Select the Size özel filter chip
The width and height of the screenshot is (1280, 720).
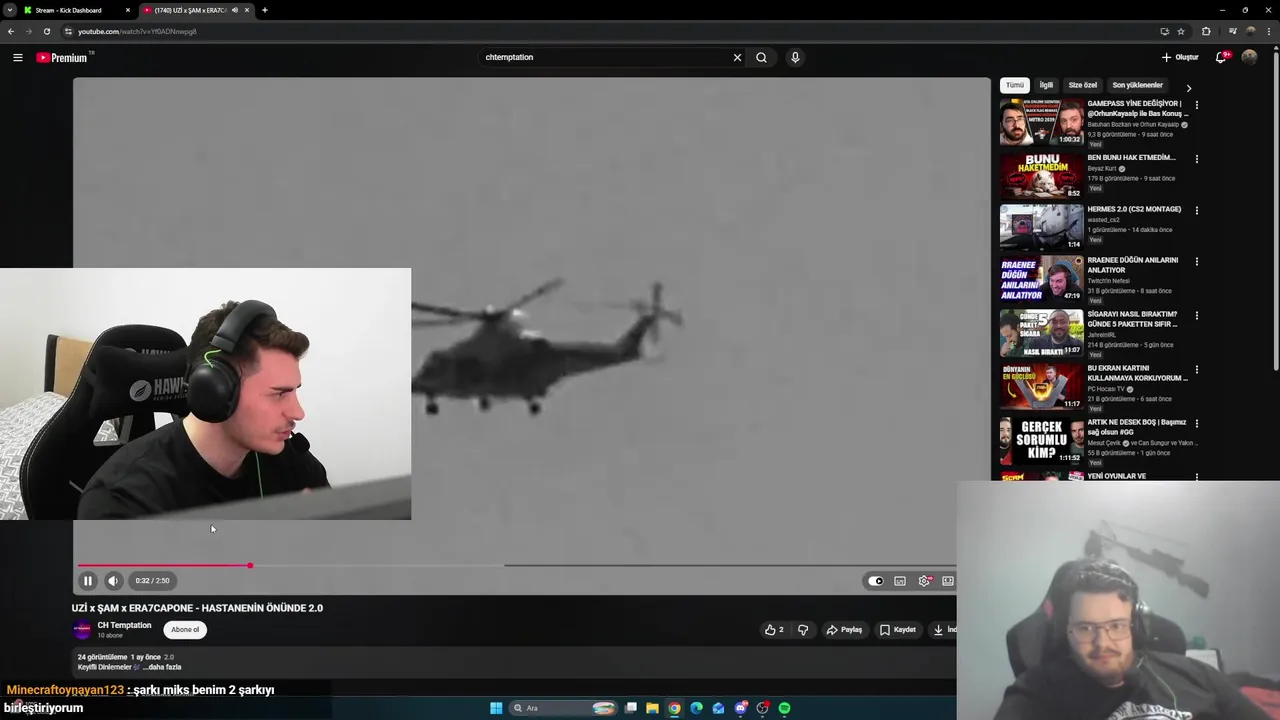(1083, 85)
